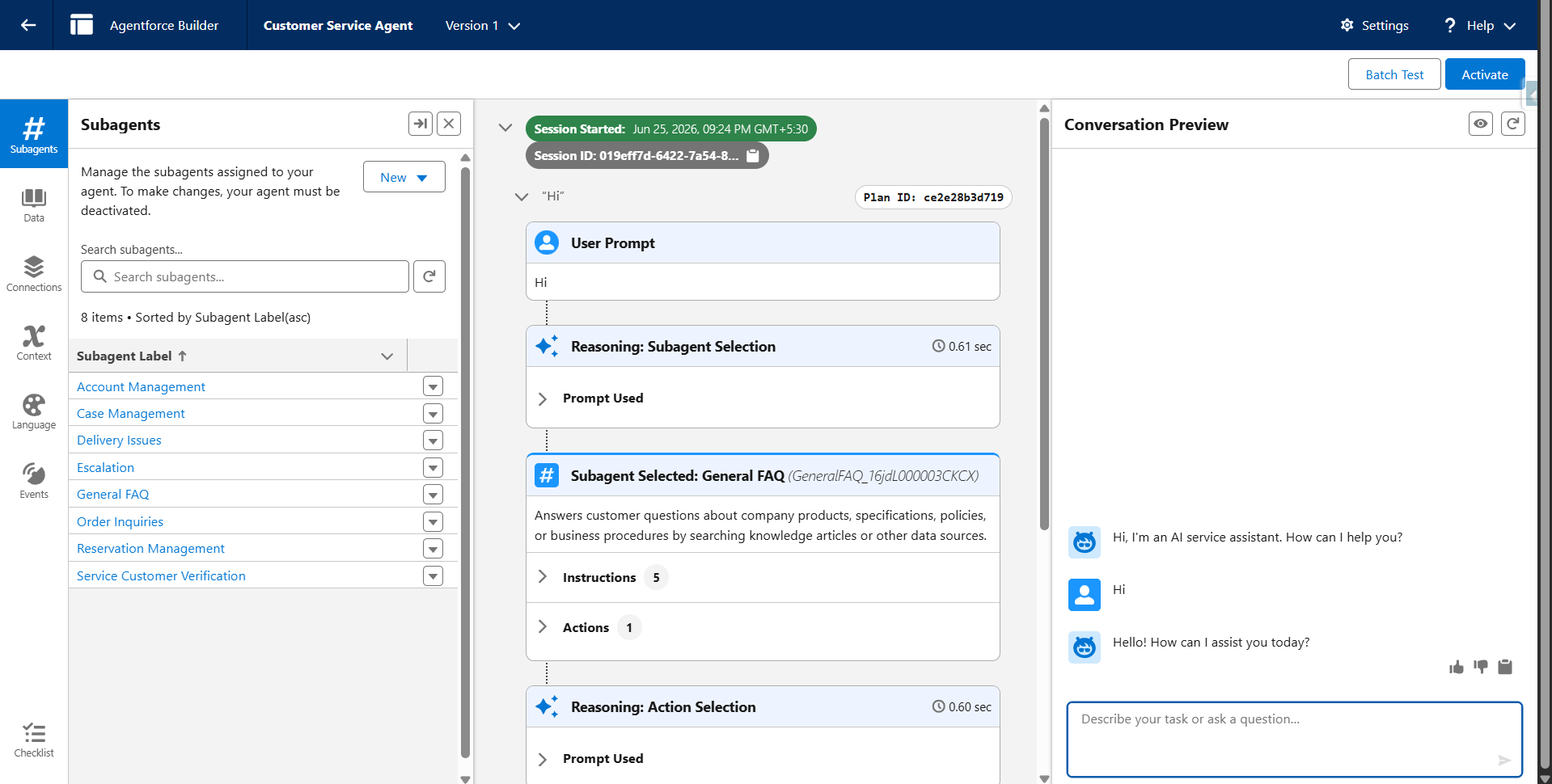This screenshot has height=784, width=1552.
Task: Collapse the Session Started section
Action: pyautogui.click(x=505, y=128)
